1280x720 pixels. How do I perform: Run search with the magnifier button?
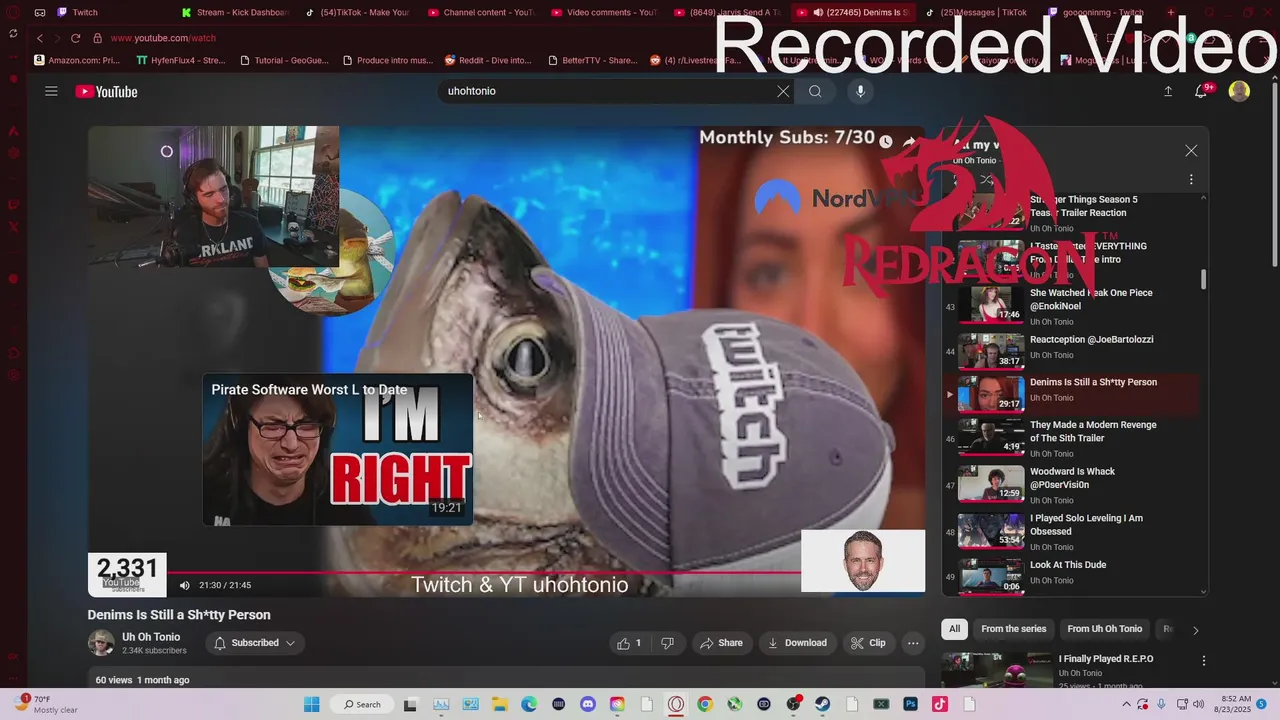coord(815,91)
